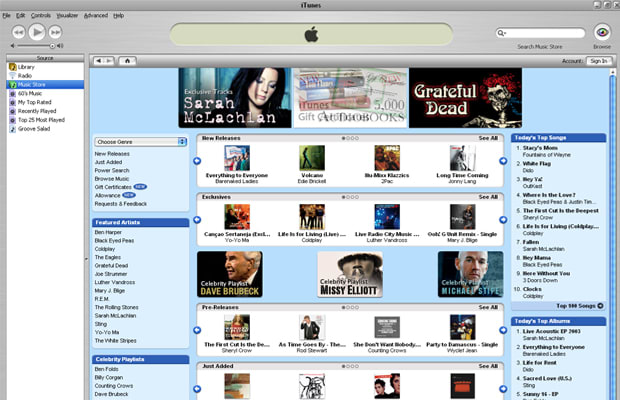Click the Allowance link
The height and width of the screenshot is (400, 620).
click(x=107, y=195)
